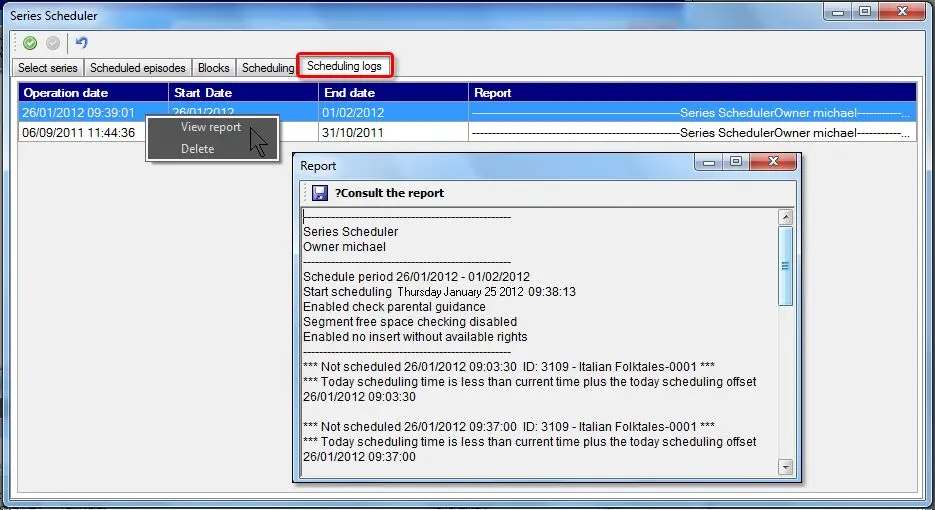Image resolution: width=935 pixels, height=510 pixels.
Task: Sort by the Operation date column header
Action: (x=93, y=93)
